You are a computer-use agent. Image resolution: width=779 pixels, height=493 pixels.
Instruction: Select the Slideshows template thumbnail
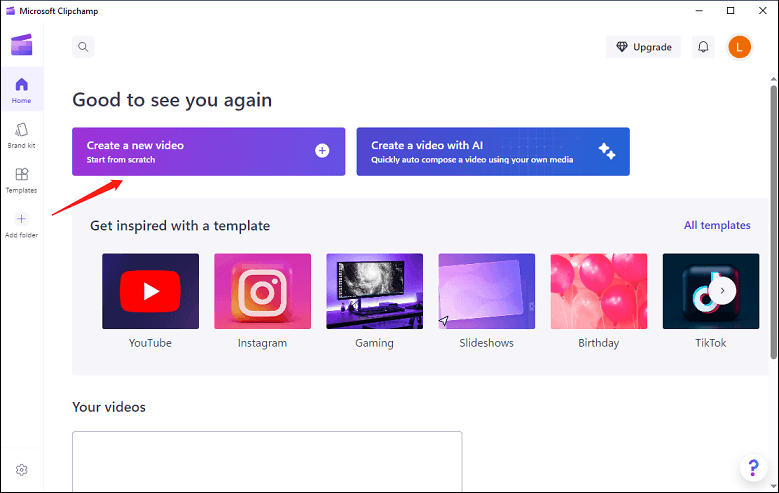point(486,291)
